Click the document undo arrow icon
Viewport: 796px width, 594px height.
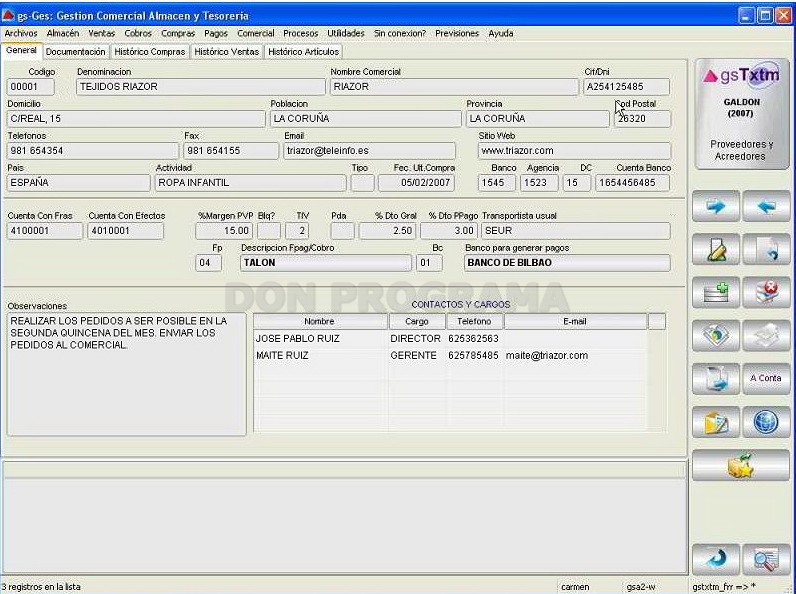click(766, 249)
